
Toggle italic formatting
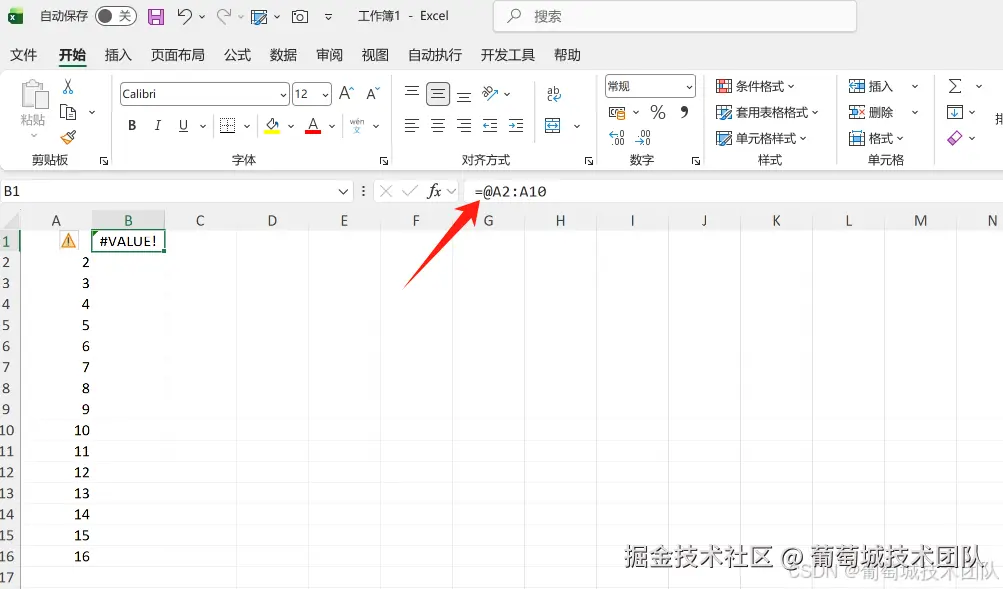156,125
